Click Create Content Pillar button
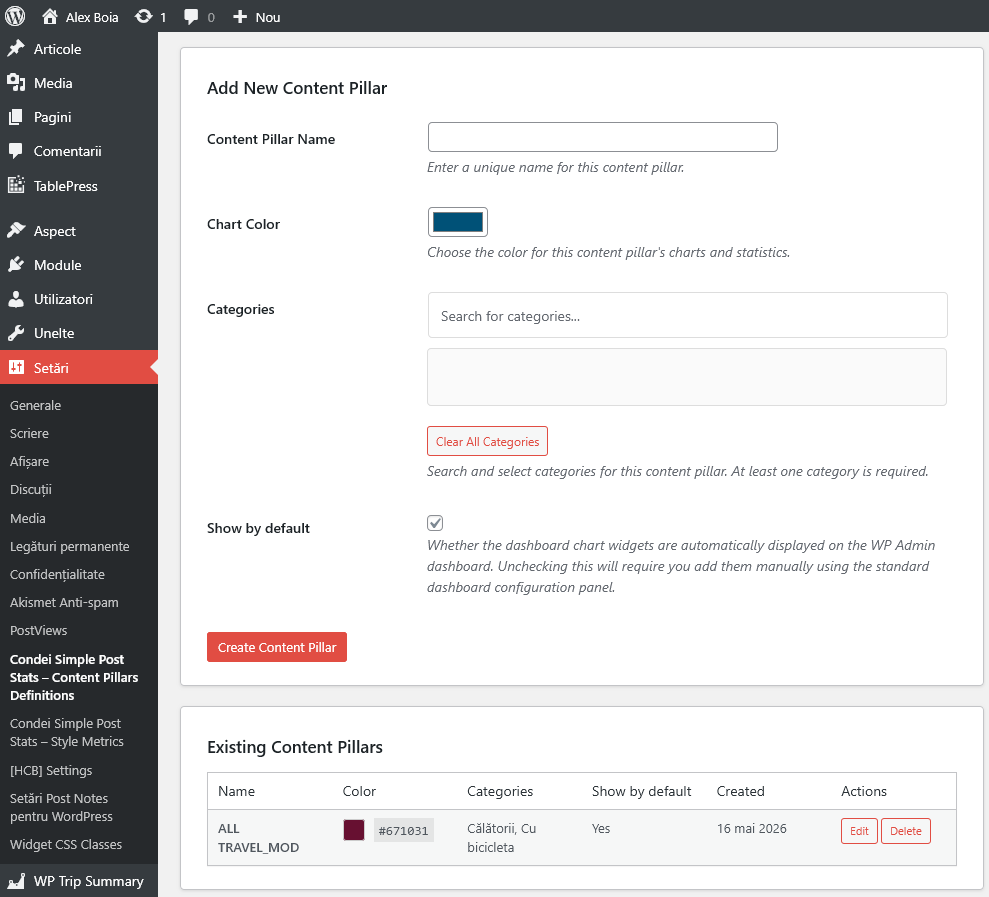Screen dimensions: 989x897 [x=277, y=647]
